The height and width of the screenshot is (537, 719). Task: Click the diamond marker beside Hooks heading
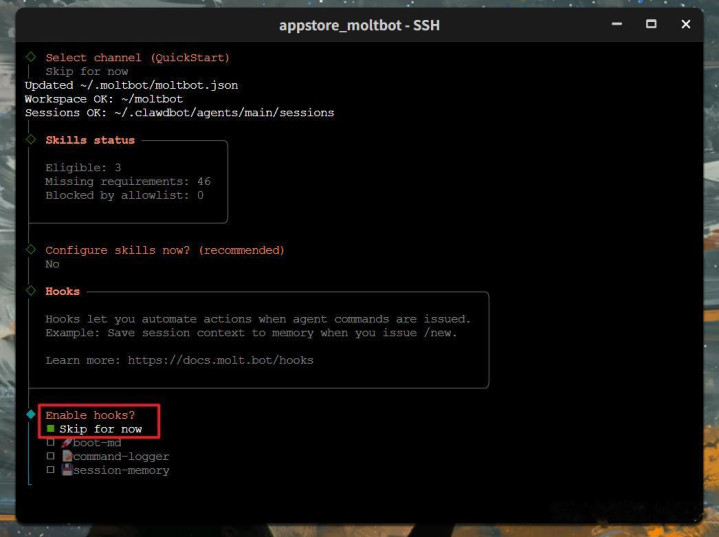[x=31, y=291]
